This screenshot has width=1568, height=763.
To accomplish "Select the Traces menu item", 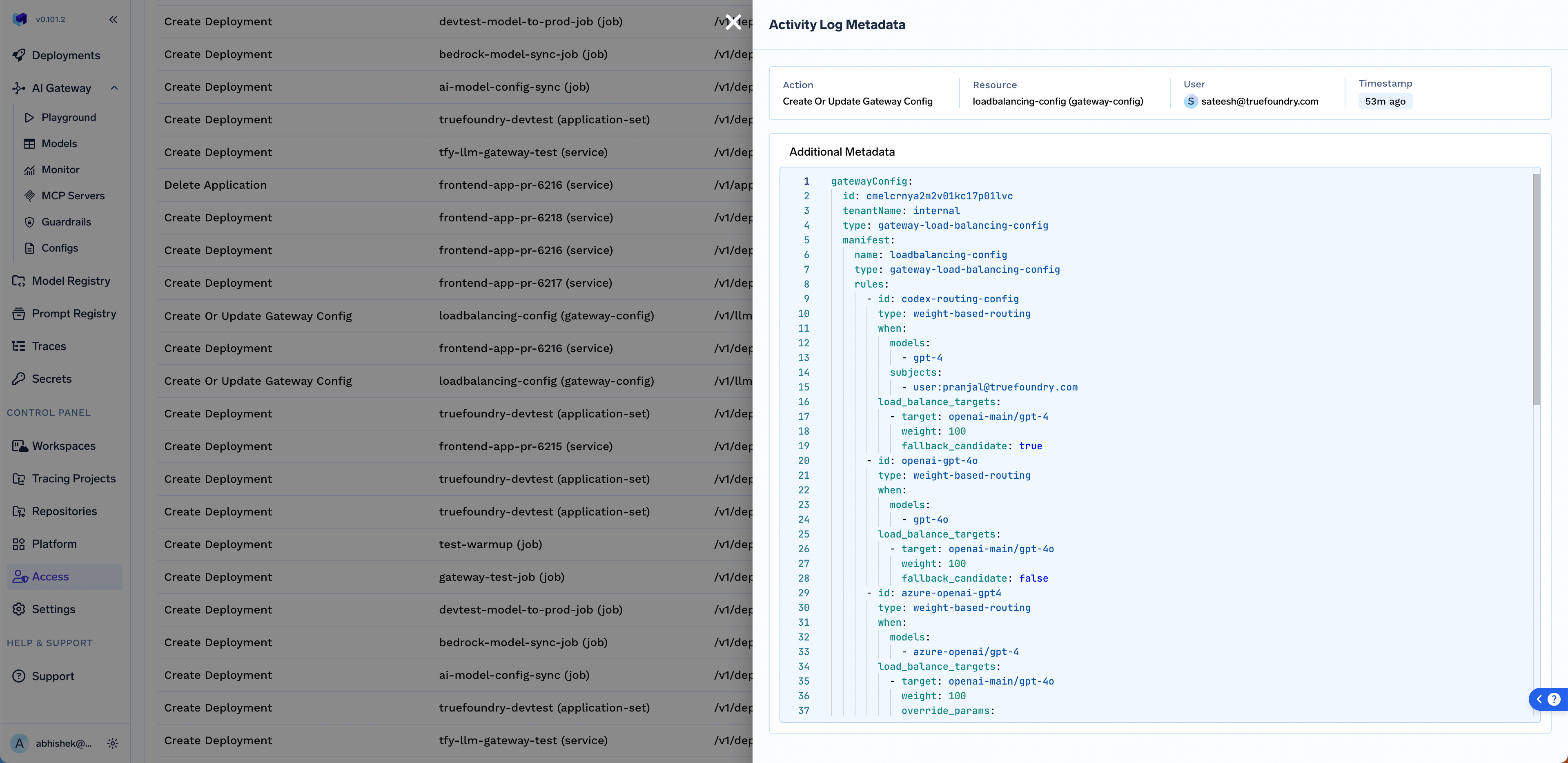I will coord(49,346).
